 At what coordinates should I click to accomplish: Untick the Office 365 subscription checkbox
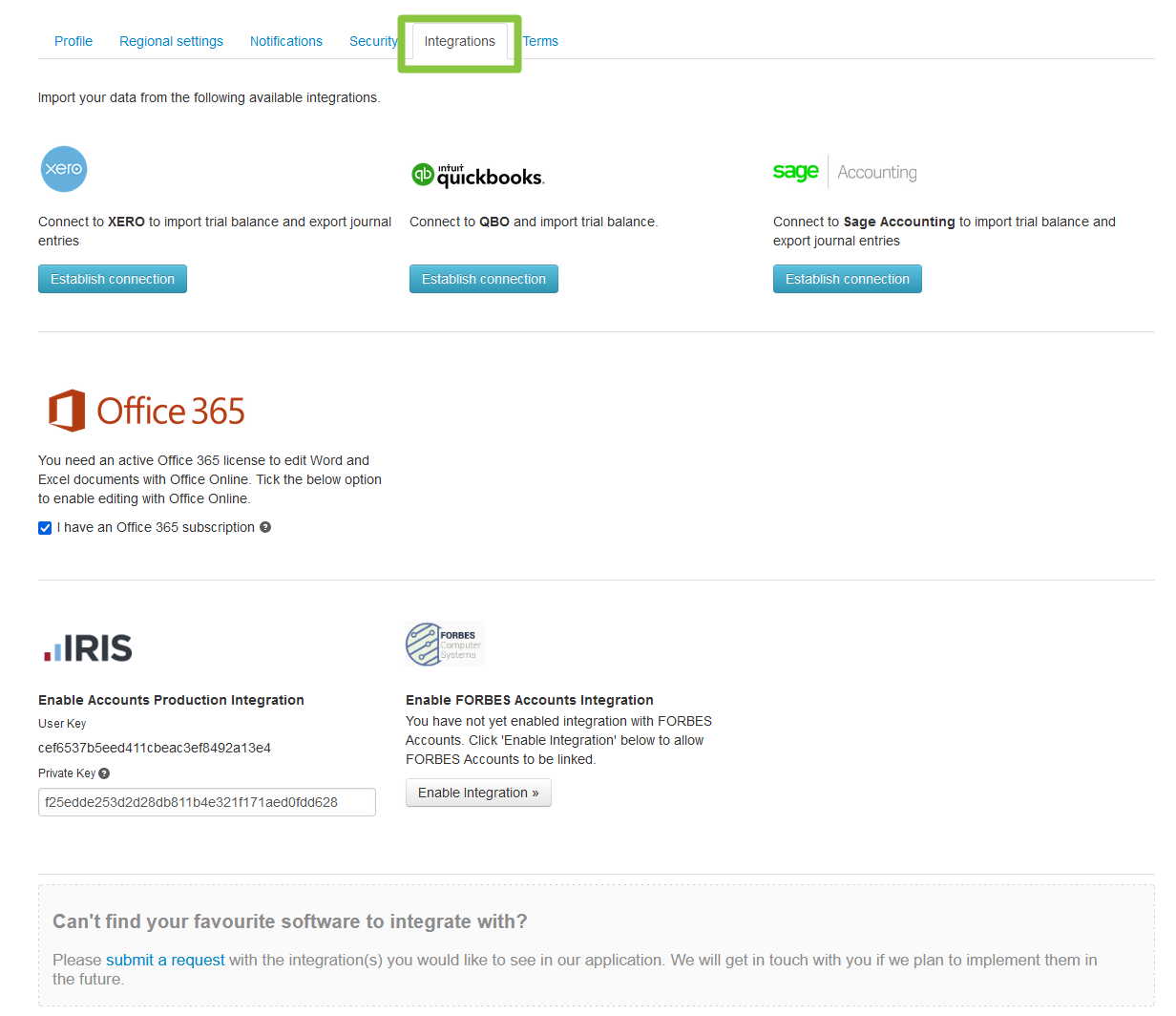click(x=45, y=528)
